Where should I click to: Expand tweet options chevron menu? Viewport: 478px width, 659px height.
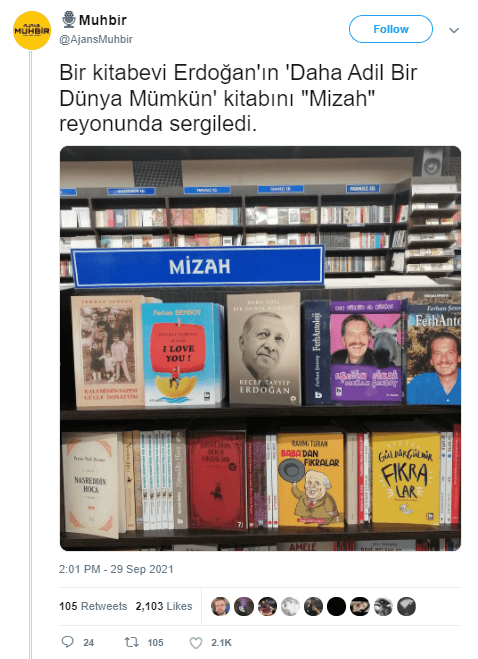point(454,30)
